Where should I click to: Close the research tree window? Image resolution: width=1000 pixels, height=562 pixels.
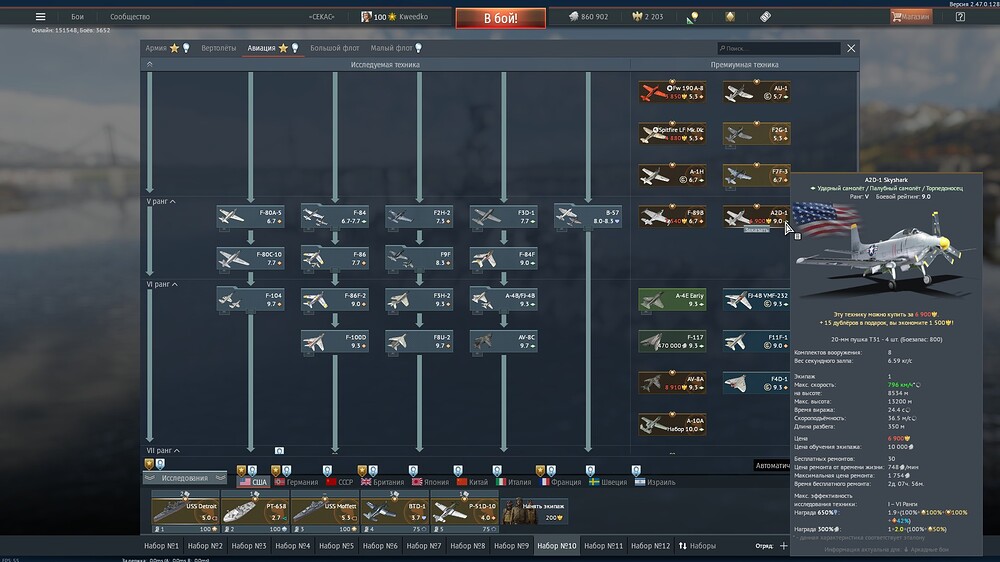click(x=851, y=48)
